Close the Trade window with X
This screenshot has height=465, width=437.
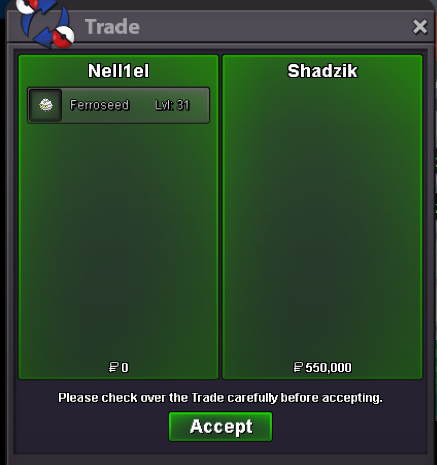click(420, 27)
